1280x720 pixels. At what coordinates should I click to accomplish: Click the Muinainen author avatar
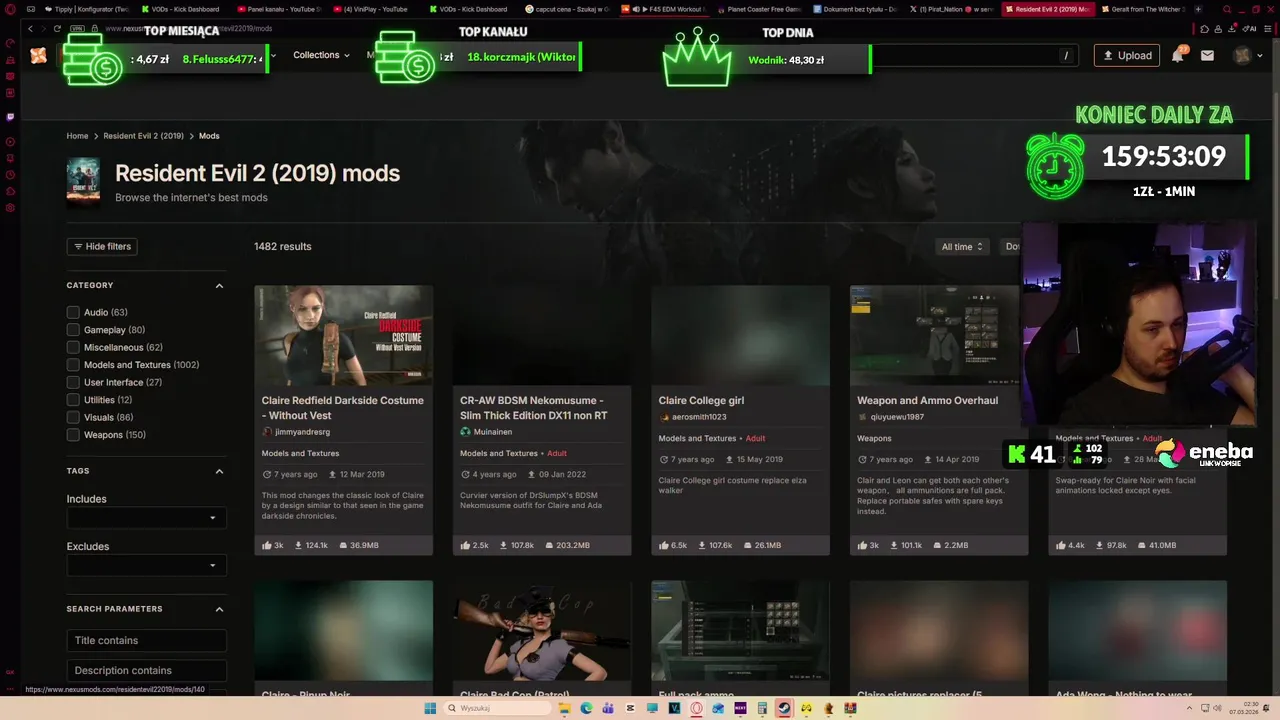tap(465, 432)
